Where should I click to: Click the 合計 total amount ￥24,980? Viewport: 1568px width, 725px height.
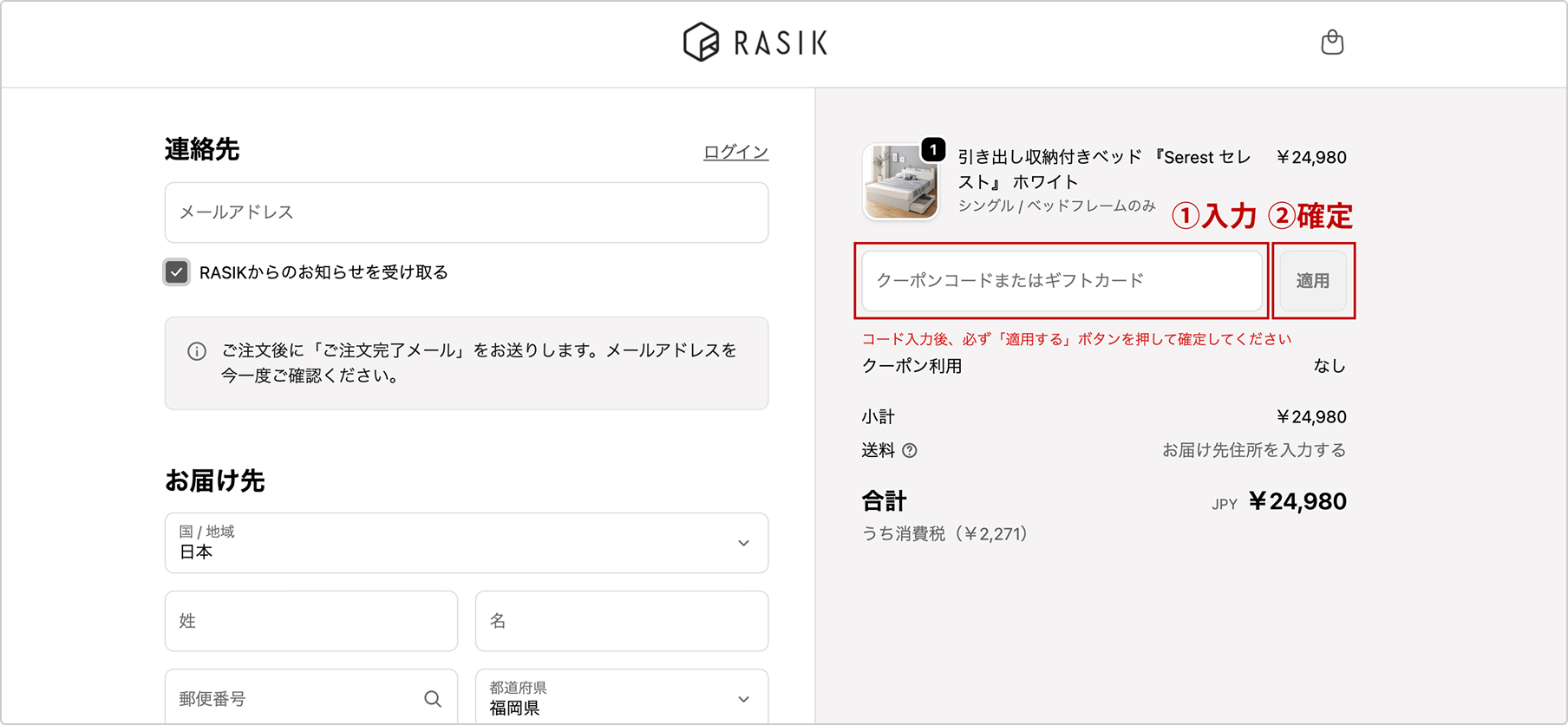(x=1297, y=501)
